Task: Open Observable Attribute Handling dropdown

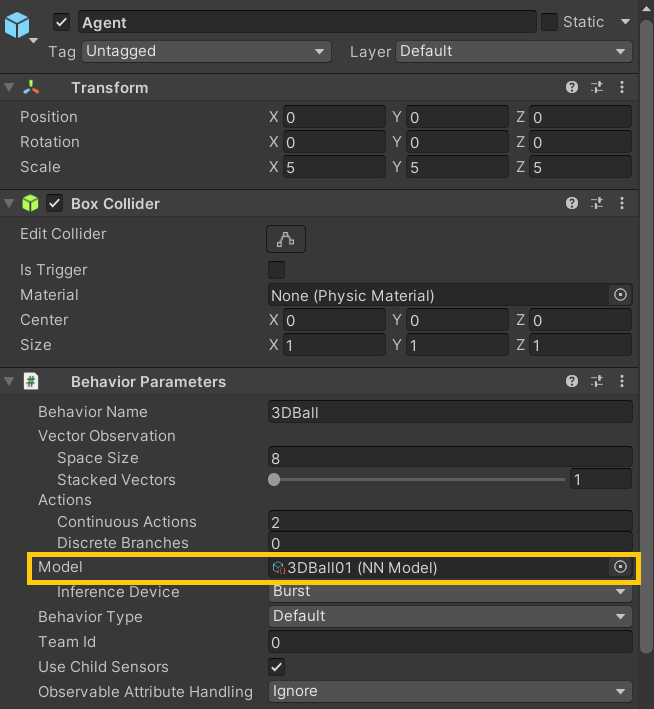Action: coord(450,691)
